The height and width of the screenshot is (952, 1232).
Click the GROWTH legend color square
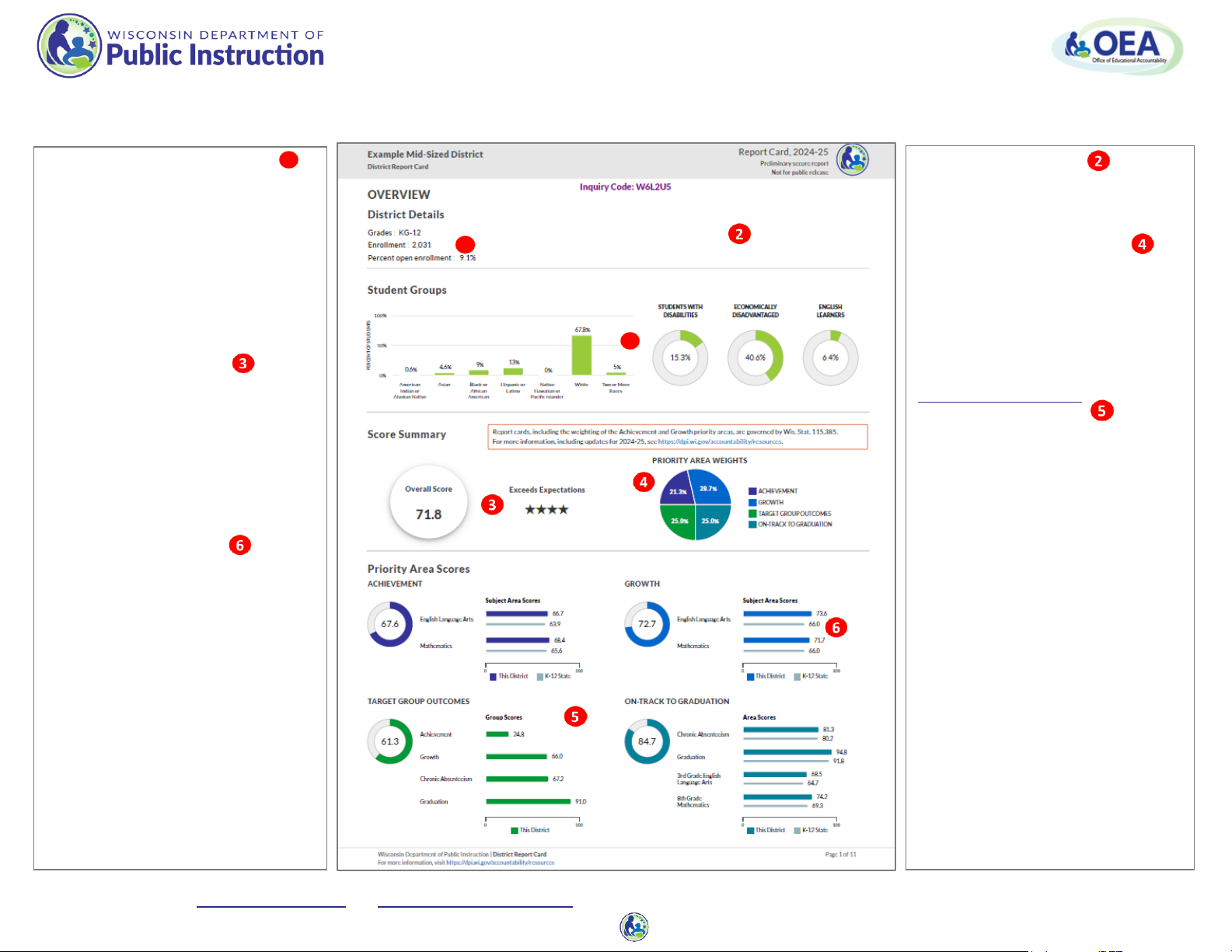(x=752, y=503)
